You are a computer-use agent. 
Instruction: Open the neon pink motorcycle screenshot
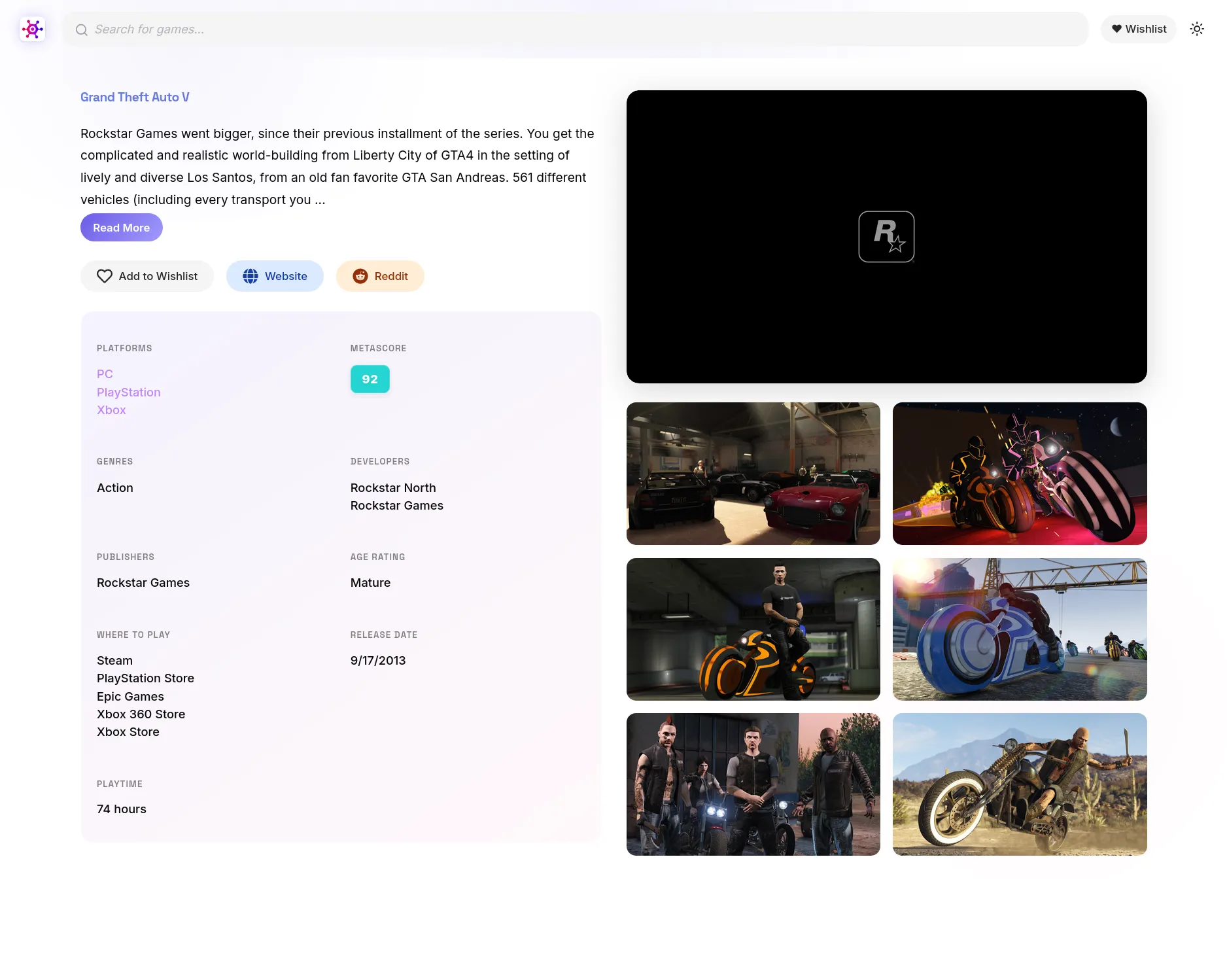1020,474
